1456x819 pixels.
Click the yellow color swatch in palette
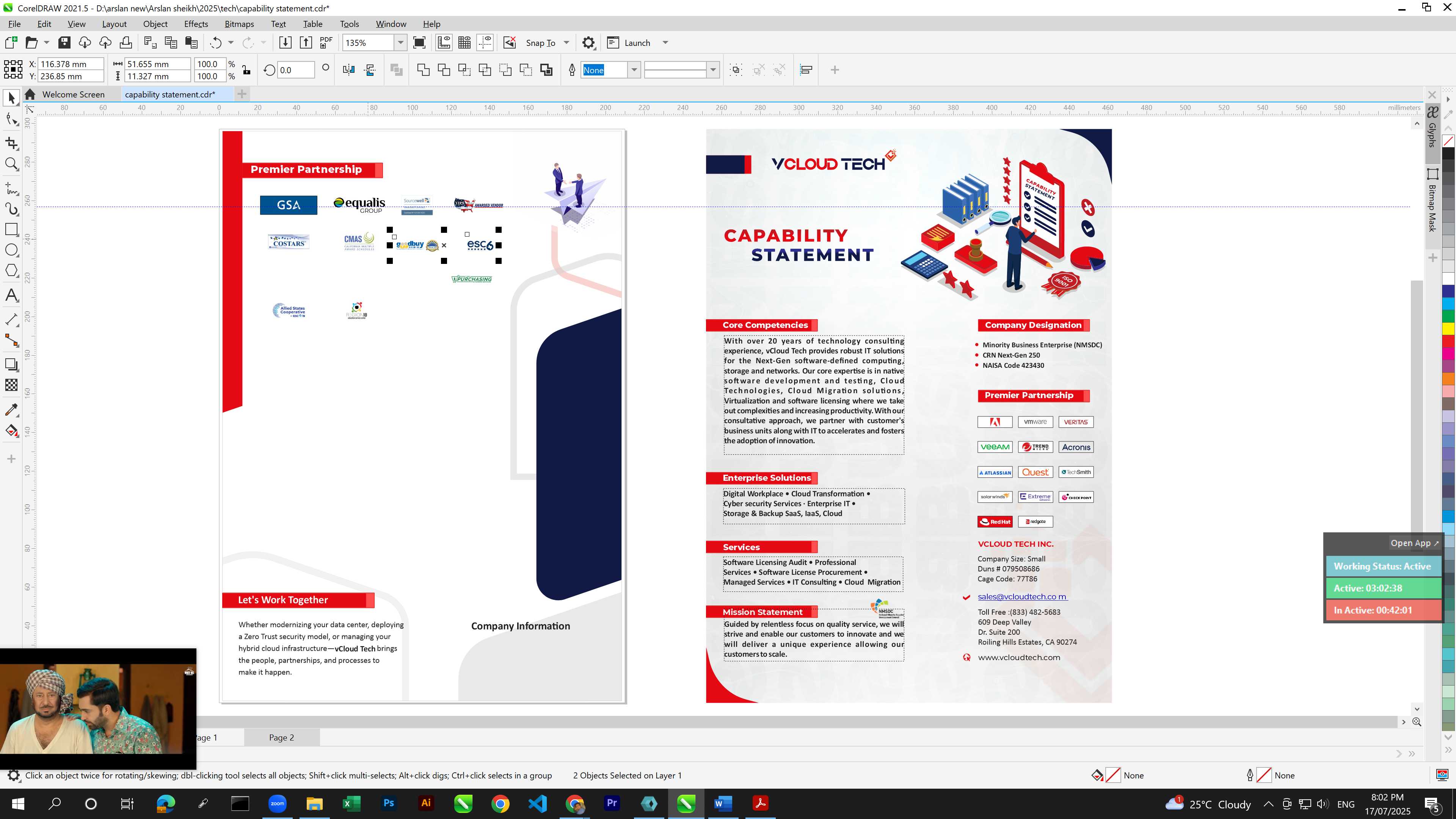[1448, 328]
